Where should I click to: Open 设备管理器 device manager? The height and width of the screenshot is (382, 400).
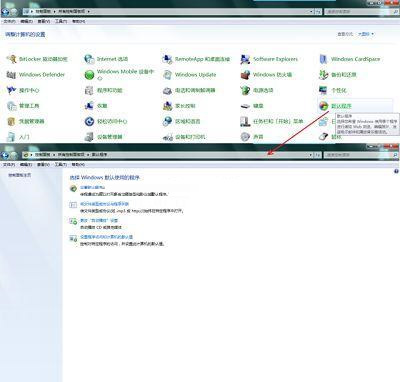coord(103,137)
